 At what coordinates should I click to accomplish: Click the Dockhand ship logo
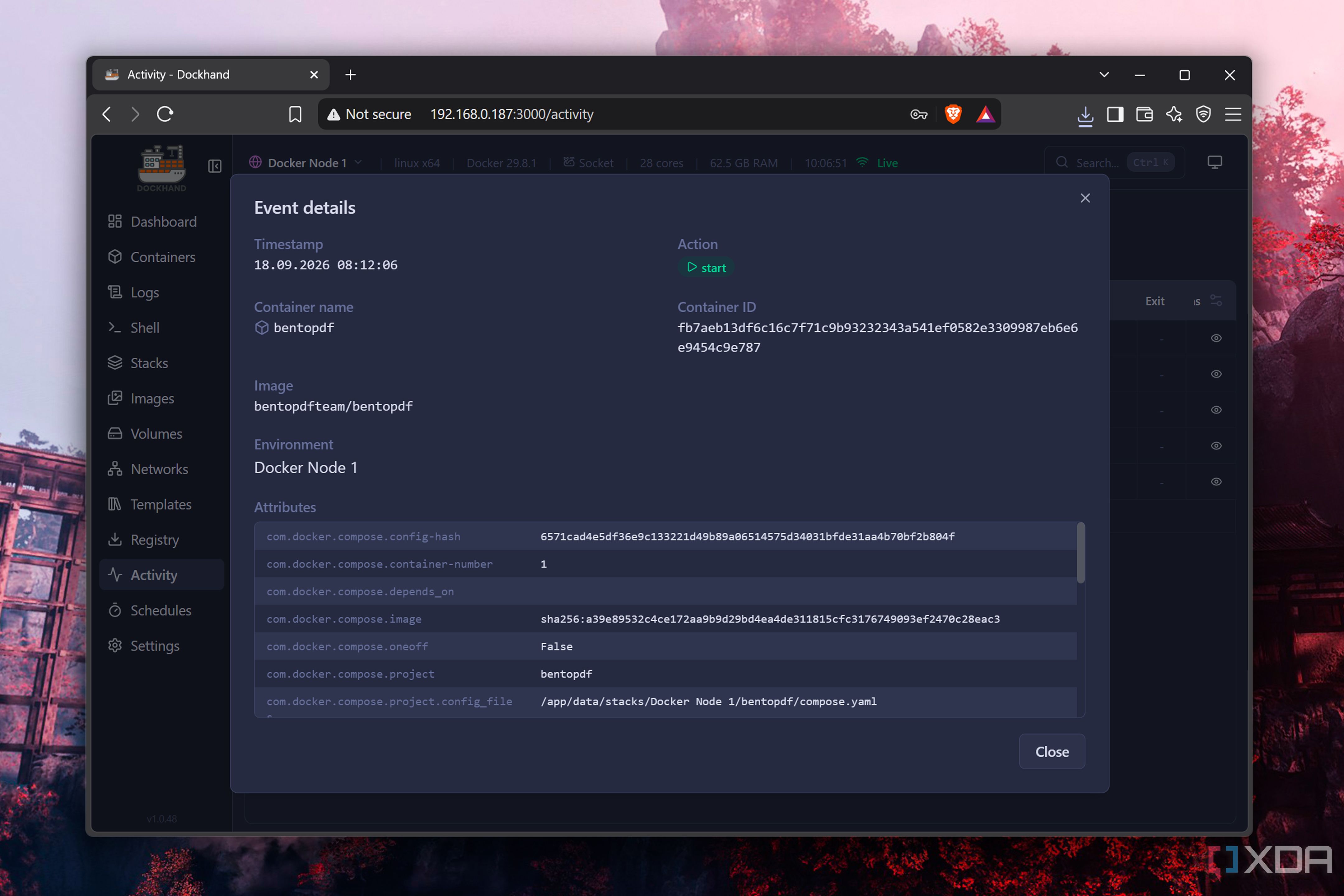pos(162,168)
